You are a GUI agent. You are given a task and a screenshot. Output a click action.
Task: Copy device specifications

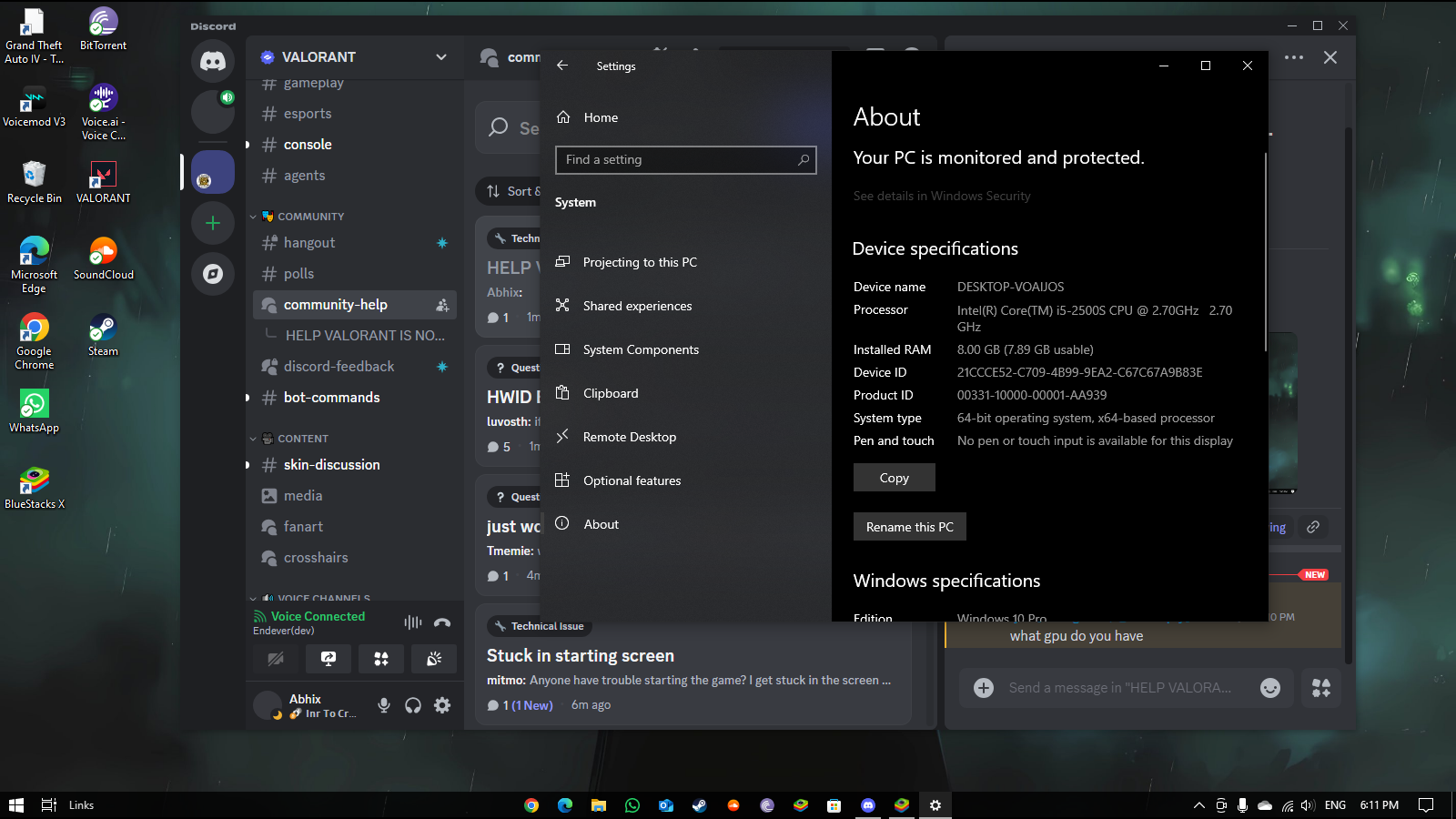point(895,478)
